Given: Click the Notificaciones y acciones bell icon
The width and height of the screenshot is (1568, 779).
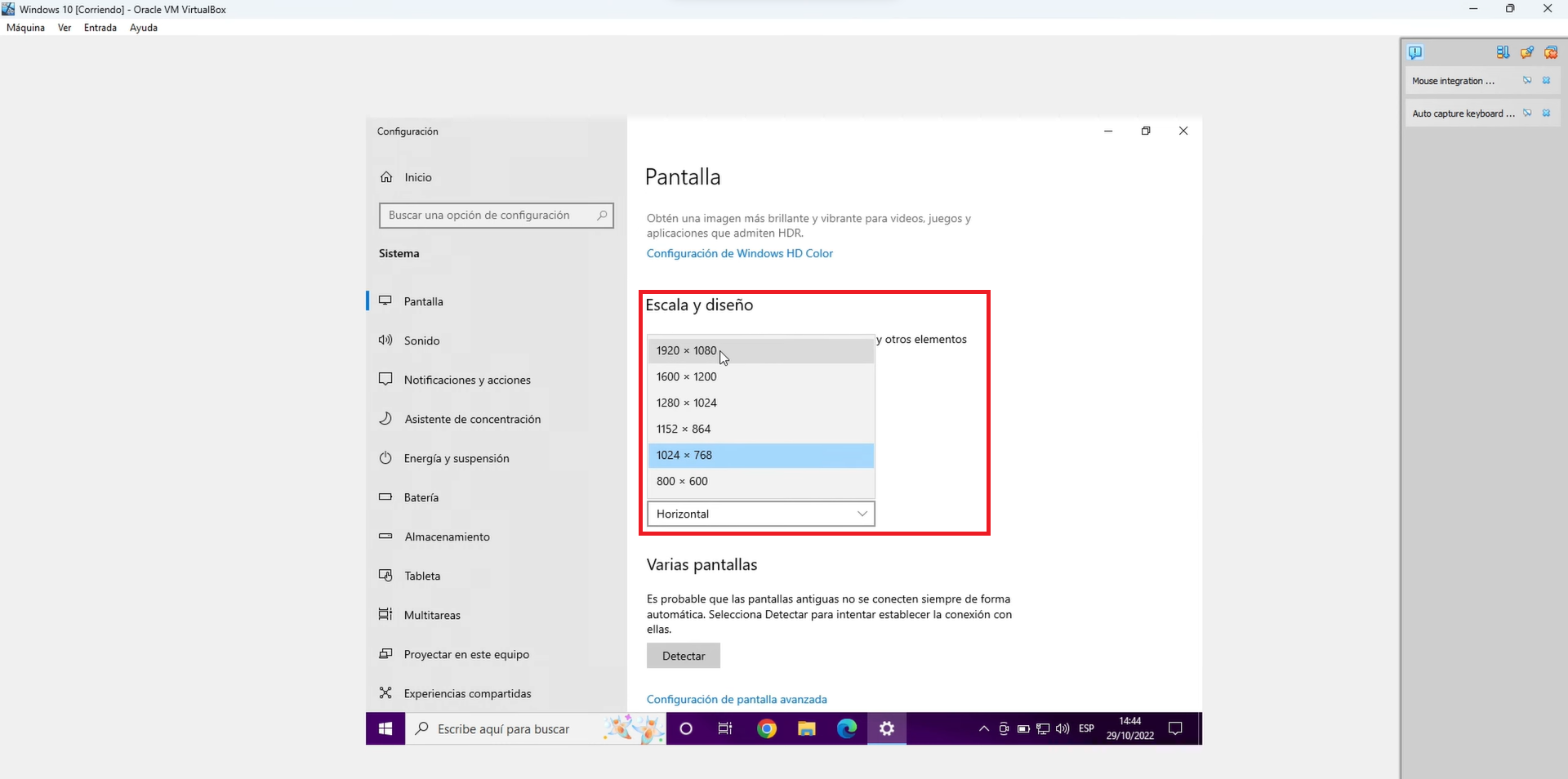Looking at the screenshot, I should (385, 379).
